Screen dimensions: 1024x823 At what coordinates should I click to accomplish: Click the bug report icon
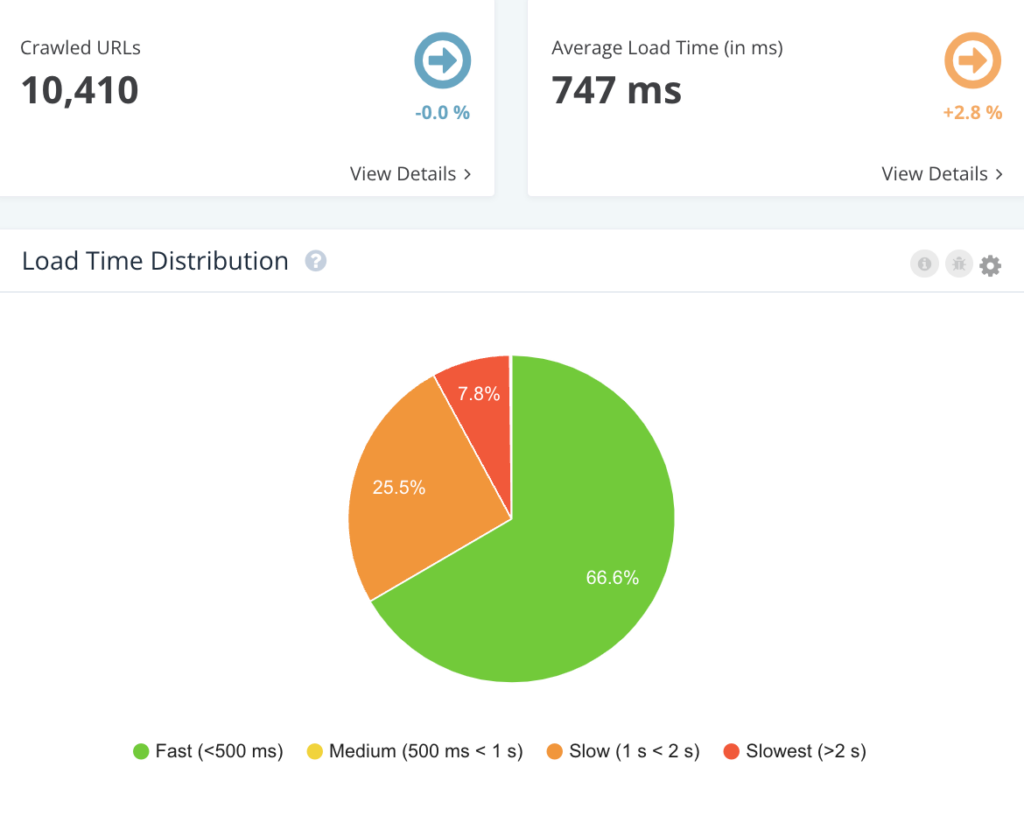coord(959,264)
